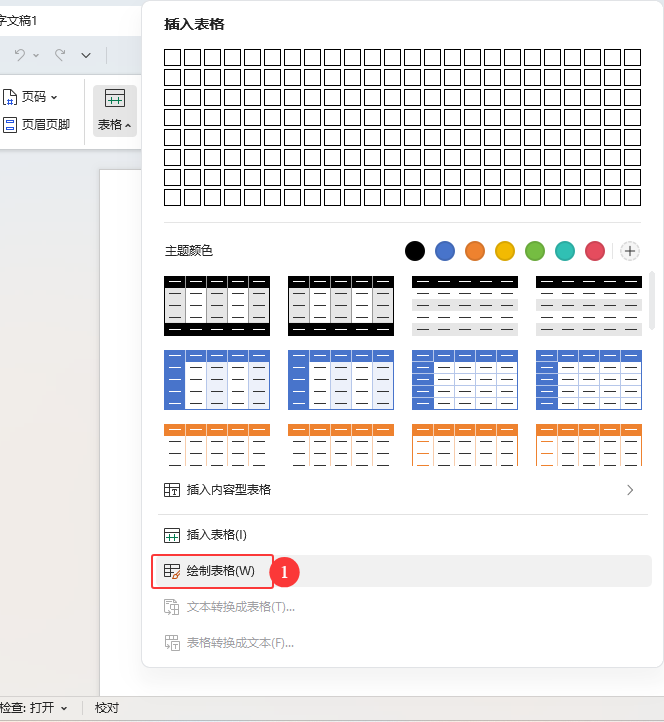
Task: Click the undo arrow icon
Action: (19, 55)
